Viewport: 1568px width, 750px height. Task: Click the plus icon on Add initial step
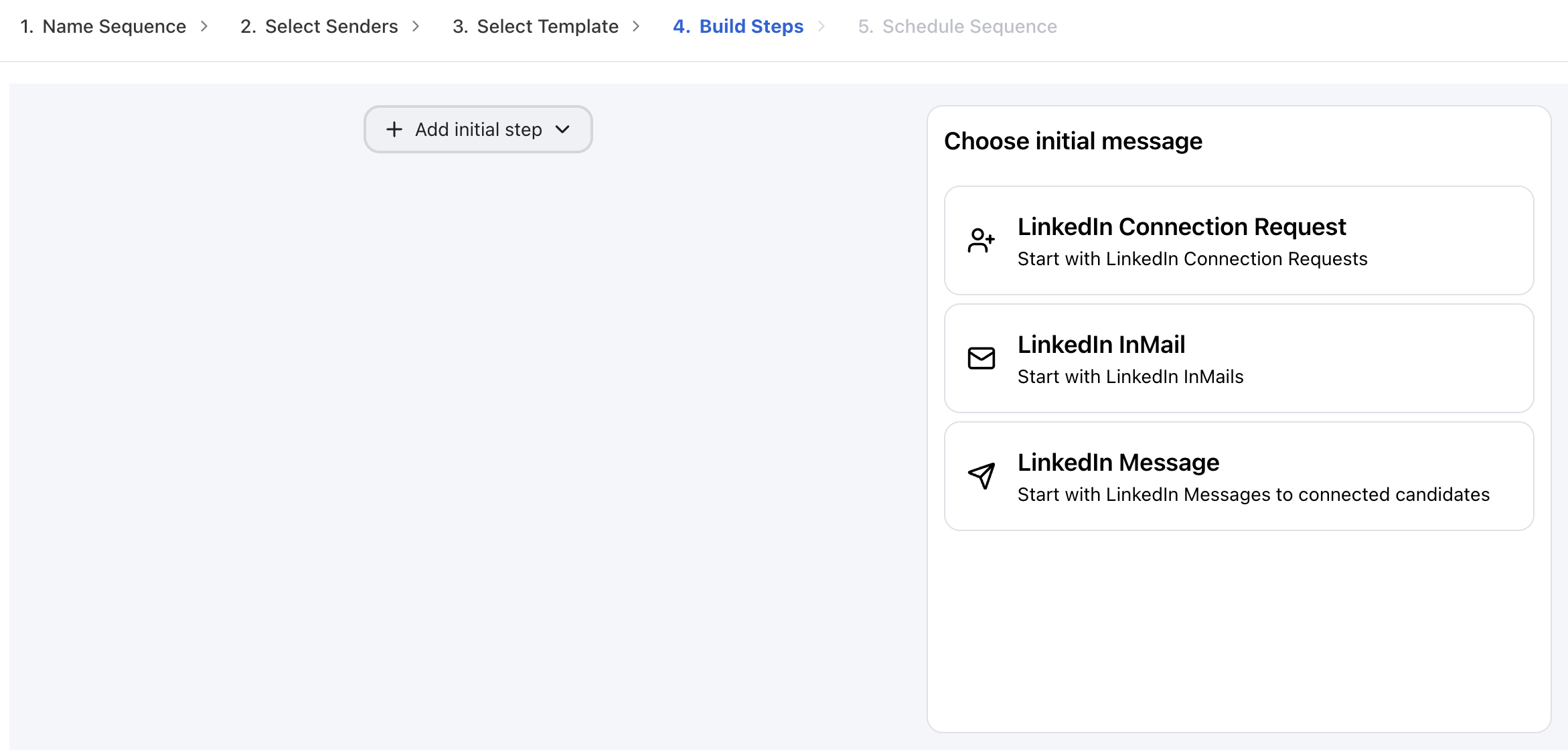[394, 129]
